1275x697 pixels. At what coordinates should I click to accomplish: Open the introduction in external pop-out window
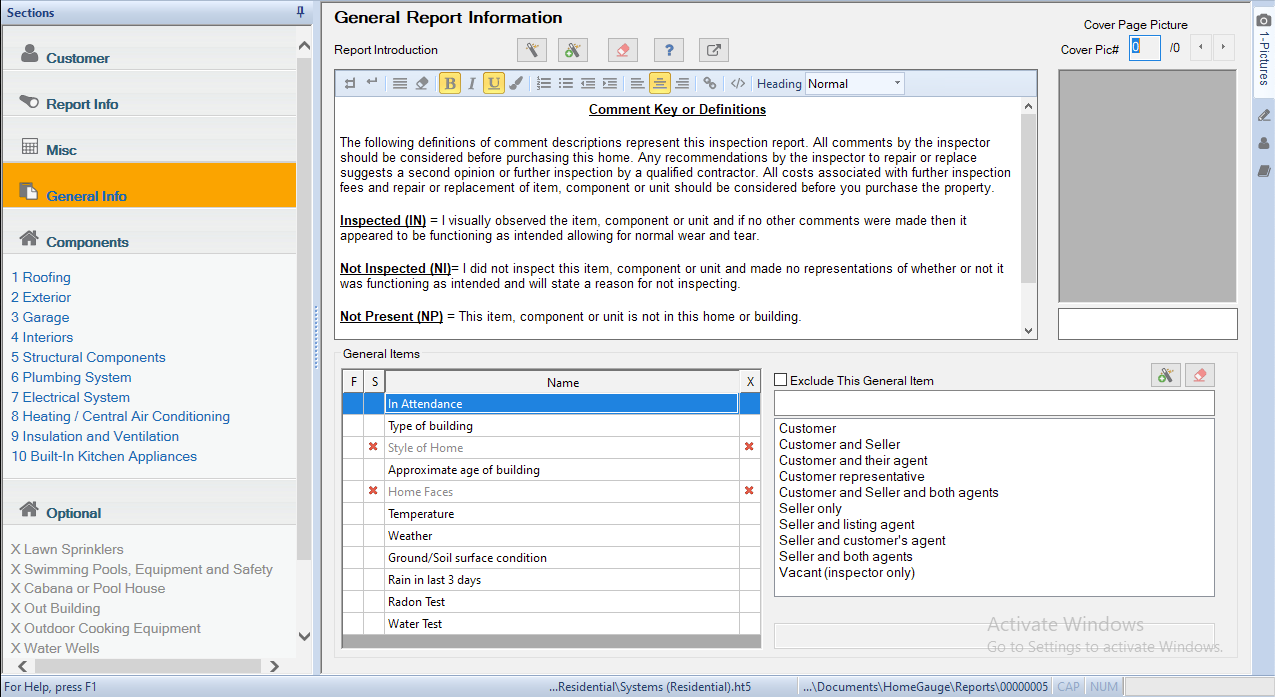(713, 50)
